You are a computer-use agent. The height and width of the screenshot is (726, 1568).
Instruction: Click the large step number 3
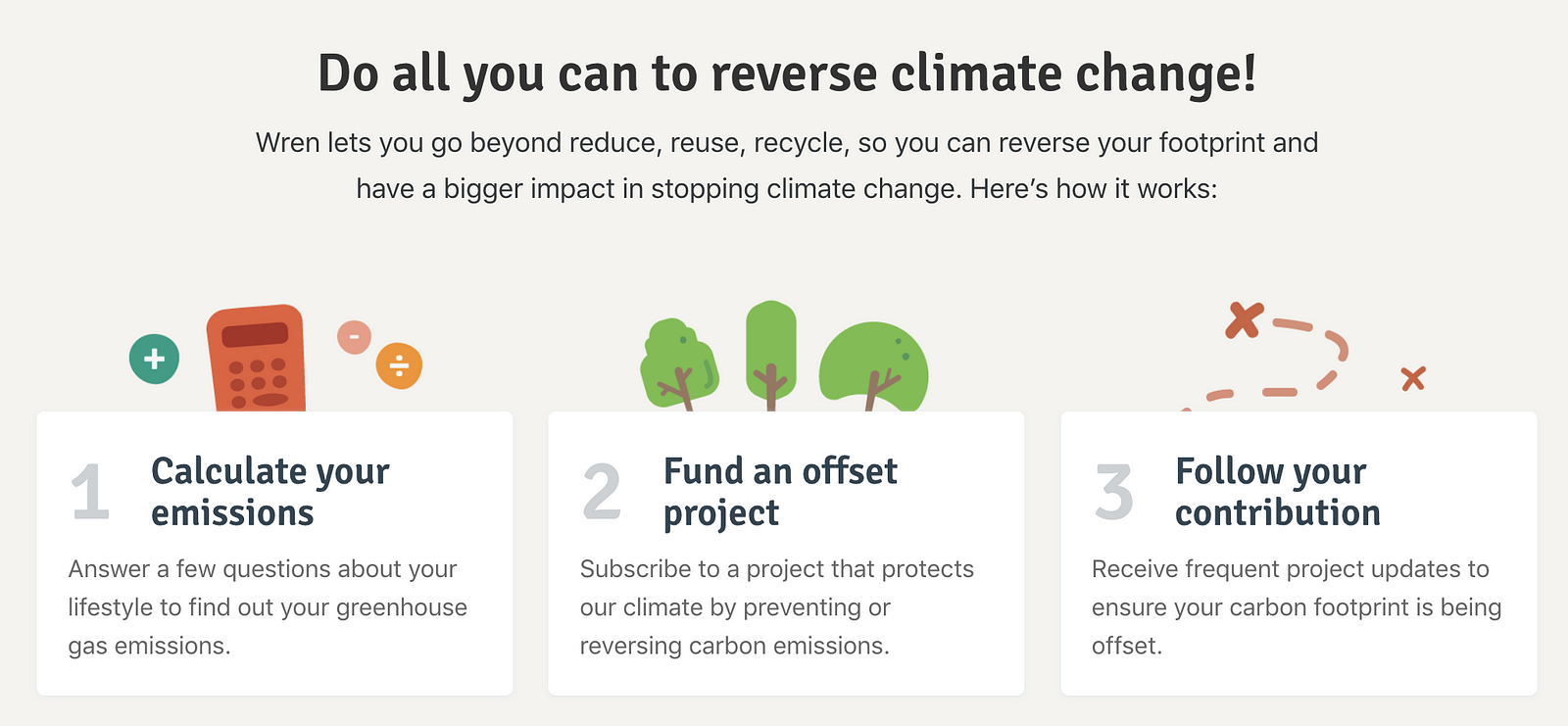point(1114,491)
